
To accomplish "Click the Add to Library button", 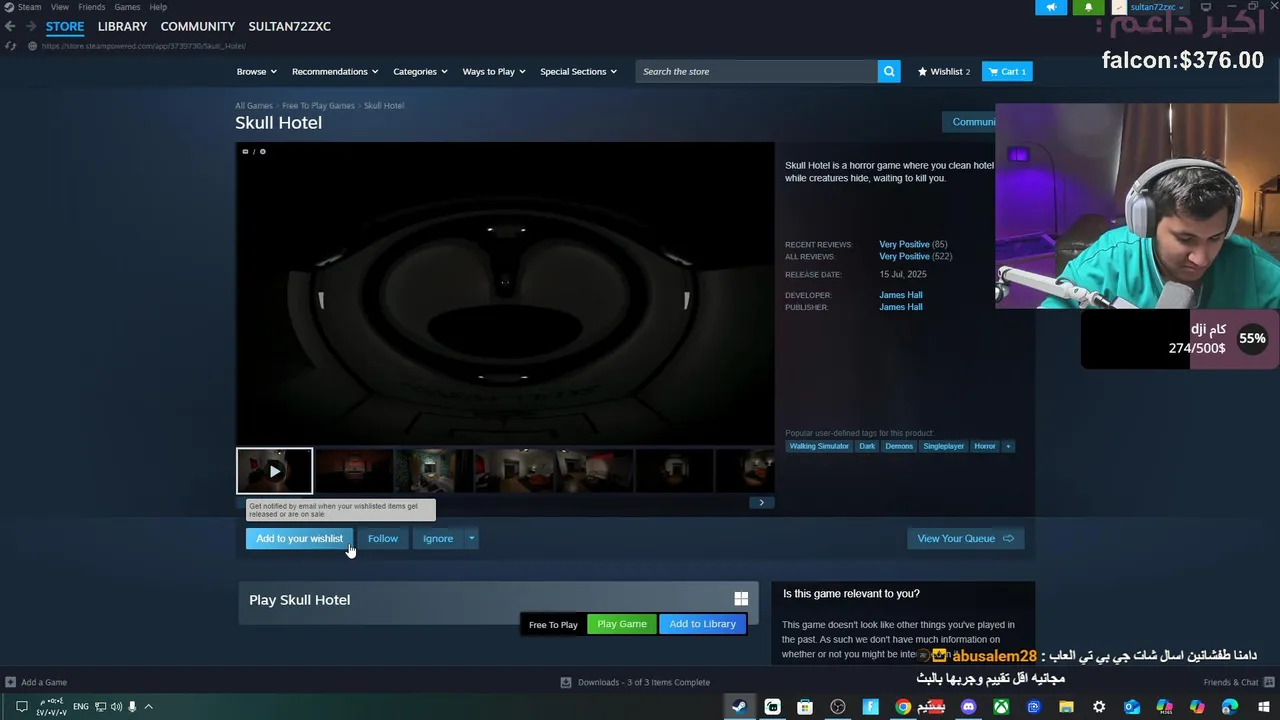I will [x=702, y=624].
